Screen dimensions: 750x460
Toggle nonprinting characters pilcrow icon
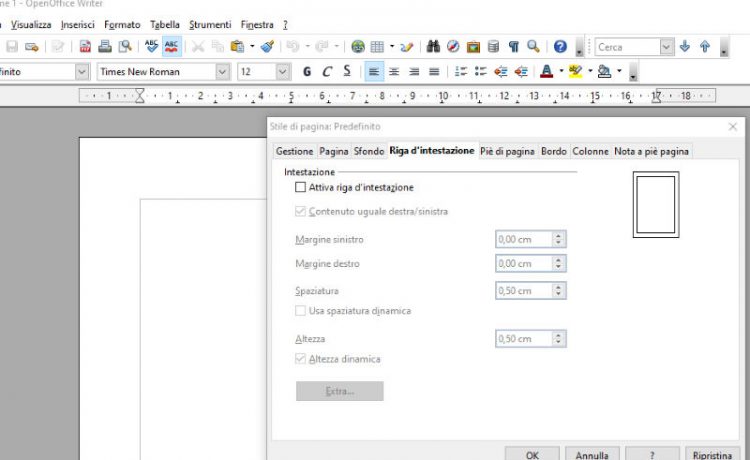pyautogui.click(x=514, y=47)
